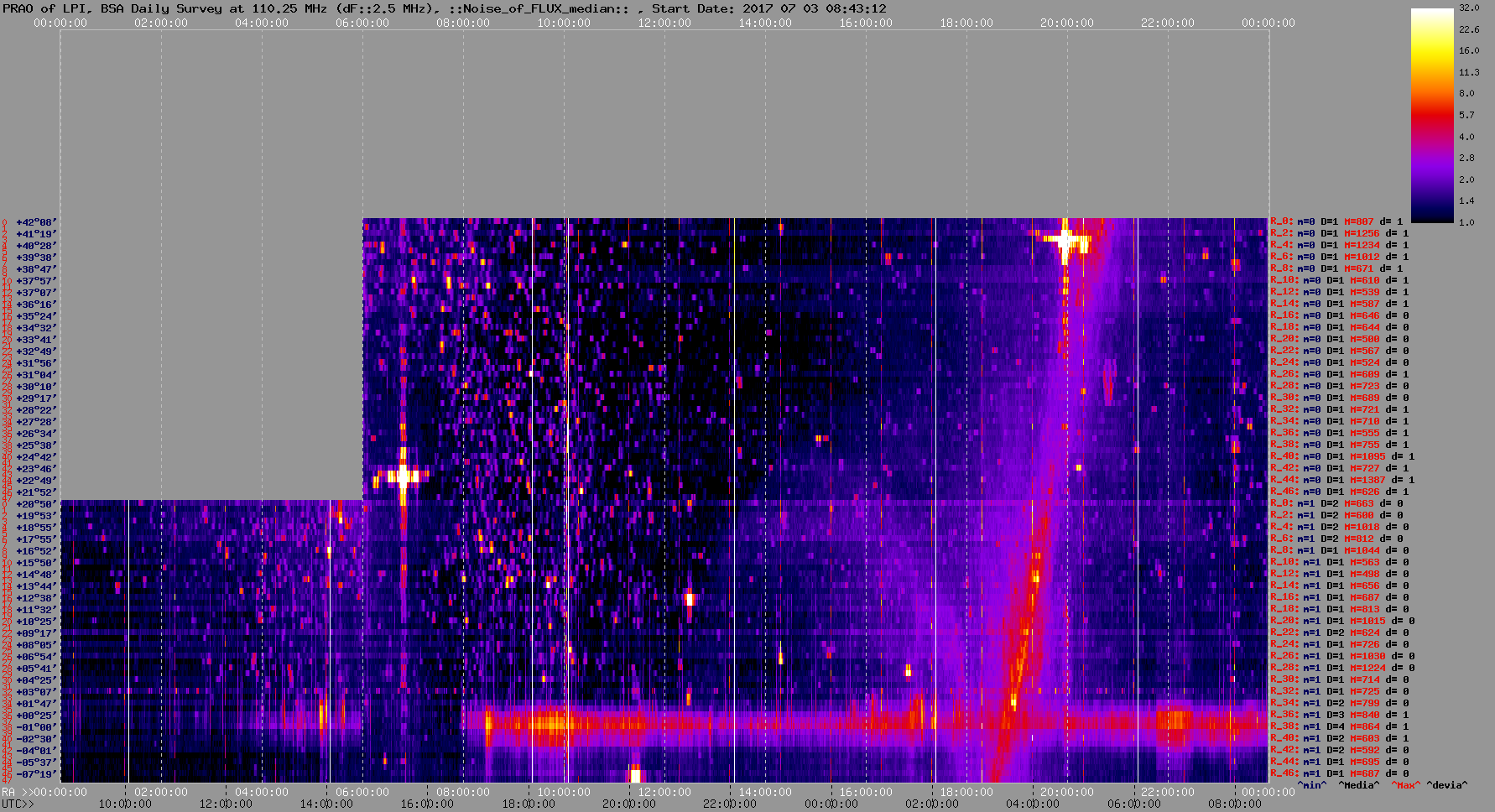Screen dimensions: 1495x812
Task: Click the declination label '+40°28''
Action: pos(36,246)
